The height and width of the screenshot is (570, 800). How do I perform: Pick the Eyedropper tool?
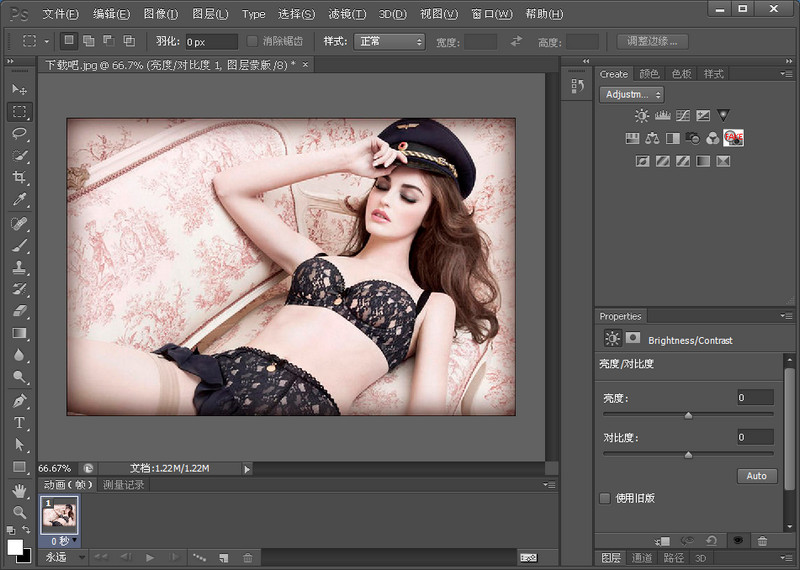[x=19, y=200]
